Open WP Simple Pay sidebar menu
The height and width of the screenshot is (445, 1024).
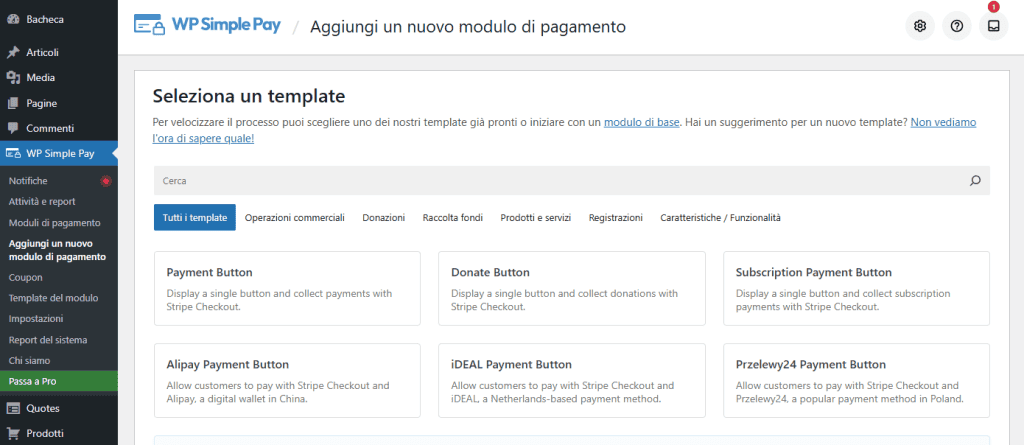click(x=59, y=154)
